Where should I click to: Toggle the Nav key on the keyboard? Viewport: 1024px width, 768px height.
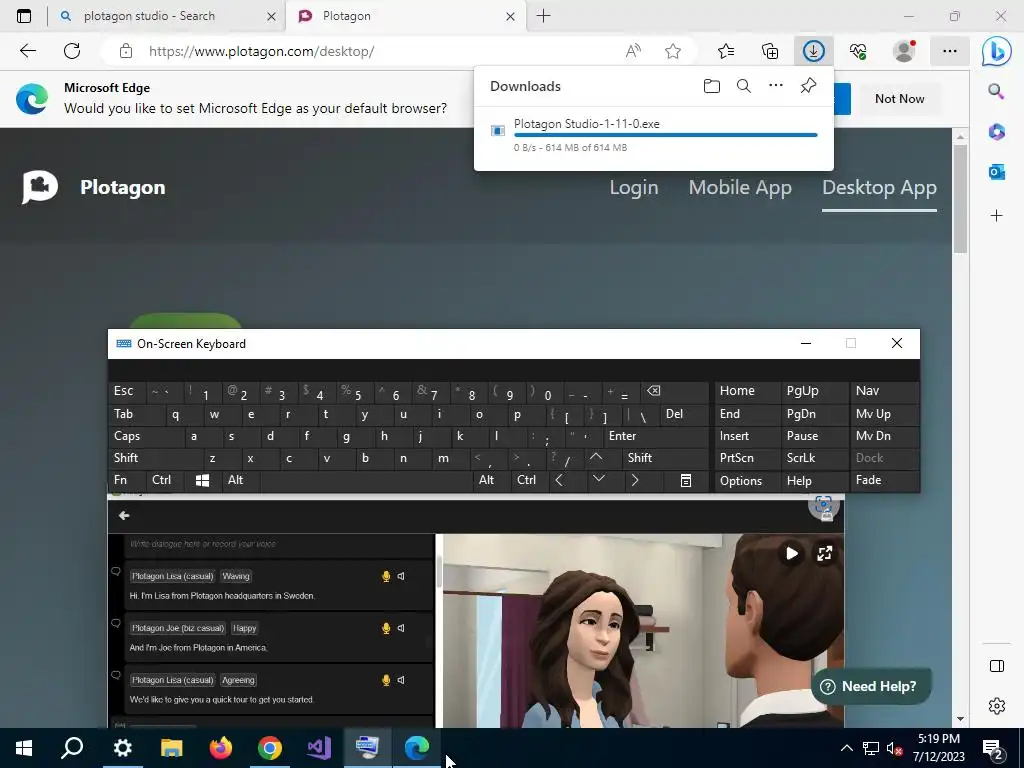[884, 391]
